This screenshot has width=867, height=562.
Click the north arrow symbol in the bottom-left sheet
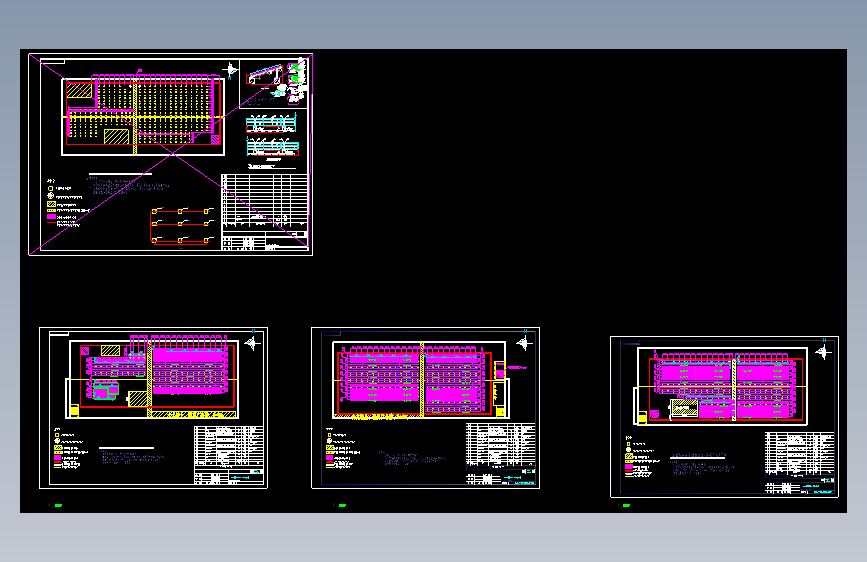[252, 344]
